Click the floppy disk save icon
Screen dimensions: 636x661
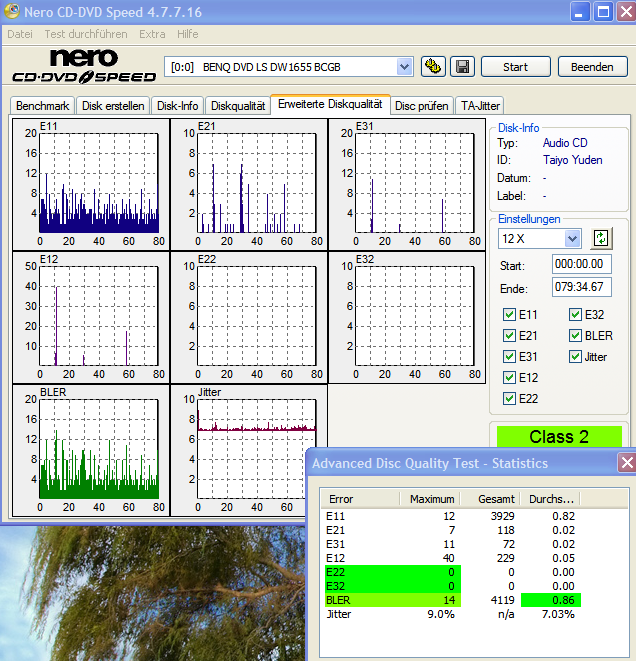tap(462, 67)
